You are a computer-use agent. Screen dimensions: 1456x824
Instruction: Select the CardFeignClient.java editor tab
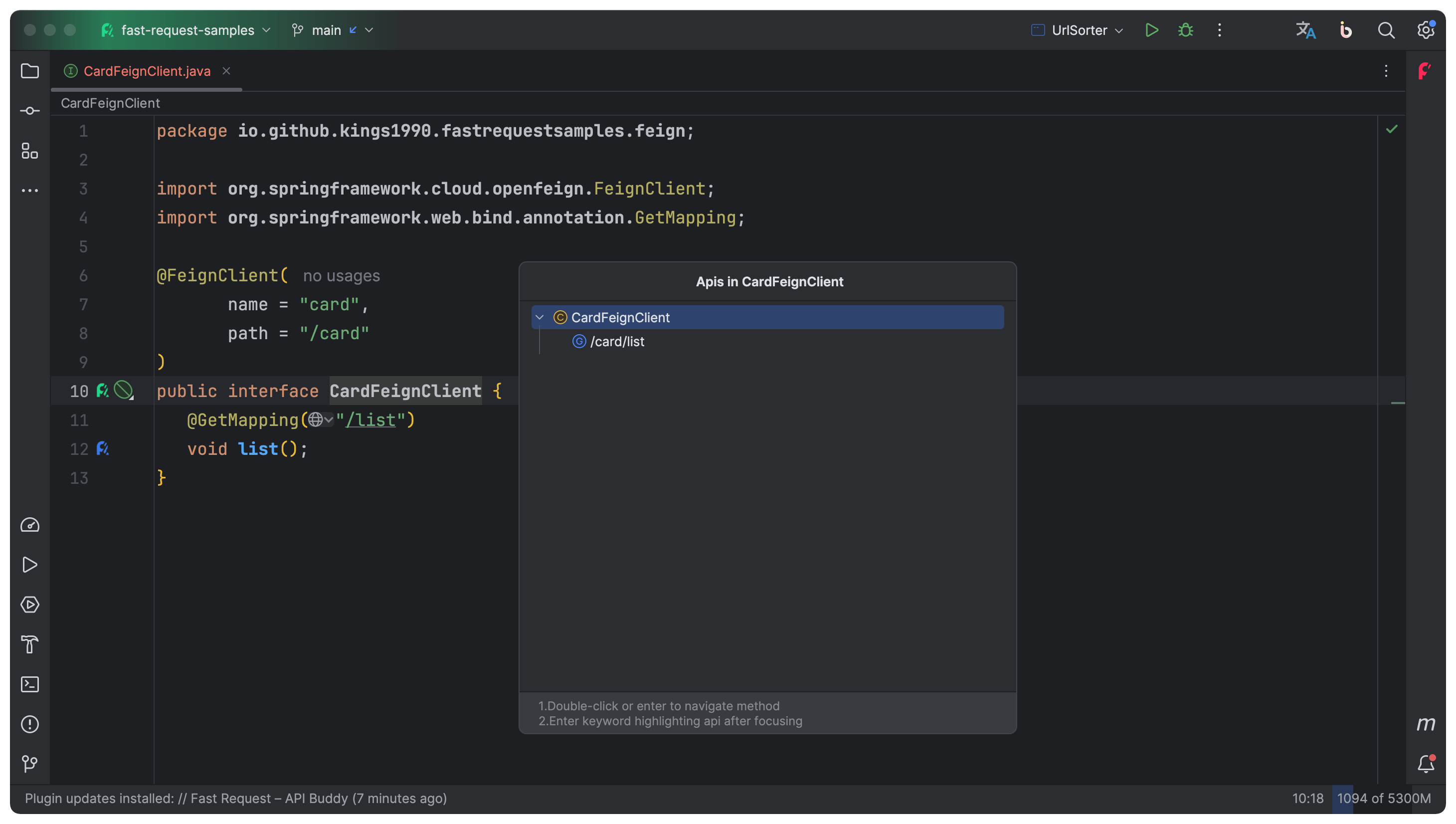click(x=147, y=71)
